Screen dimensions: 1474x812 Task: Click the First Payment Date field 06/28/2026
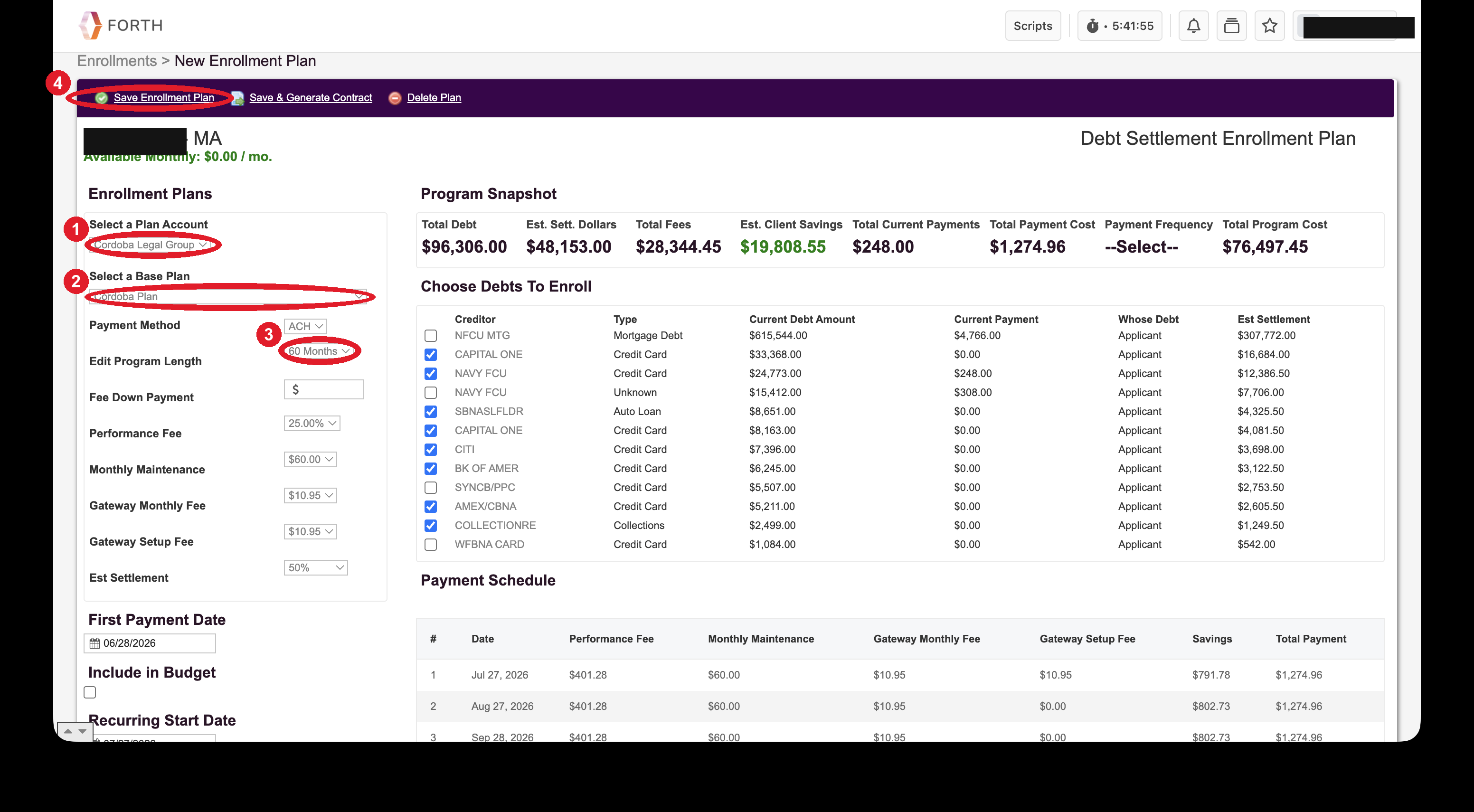click(x=150, y=643)
